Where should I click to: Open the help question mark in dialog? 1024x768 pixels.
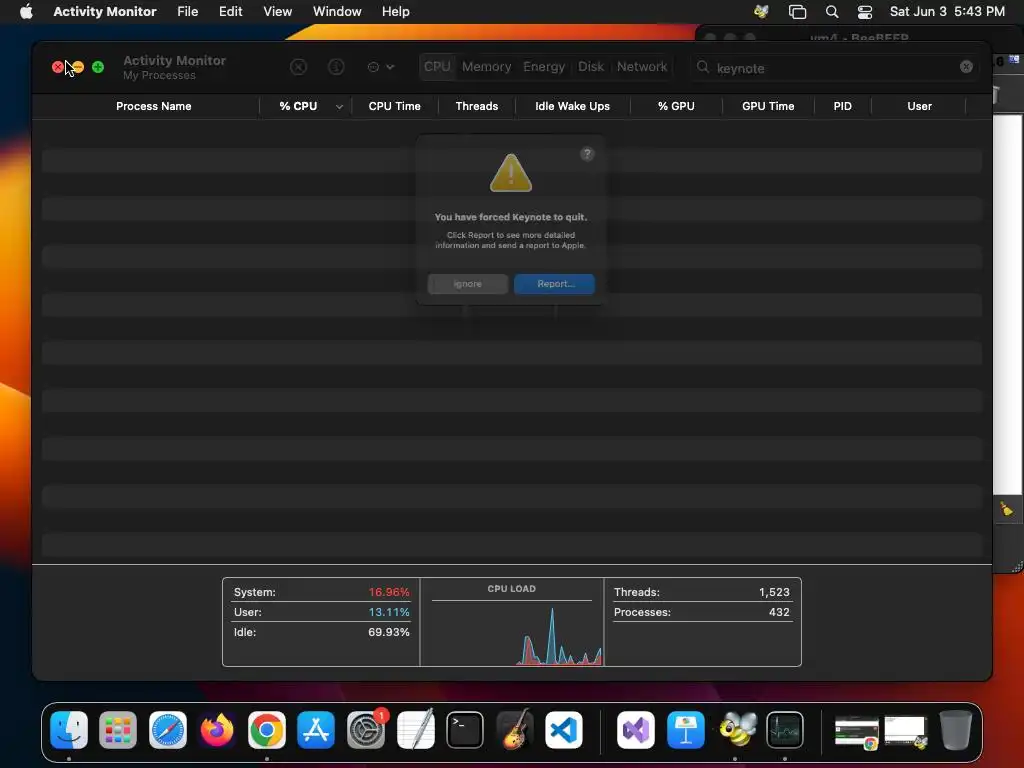tap(587, 154)
